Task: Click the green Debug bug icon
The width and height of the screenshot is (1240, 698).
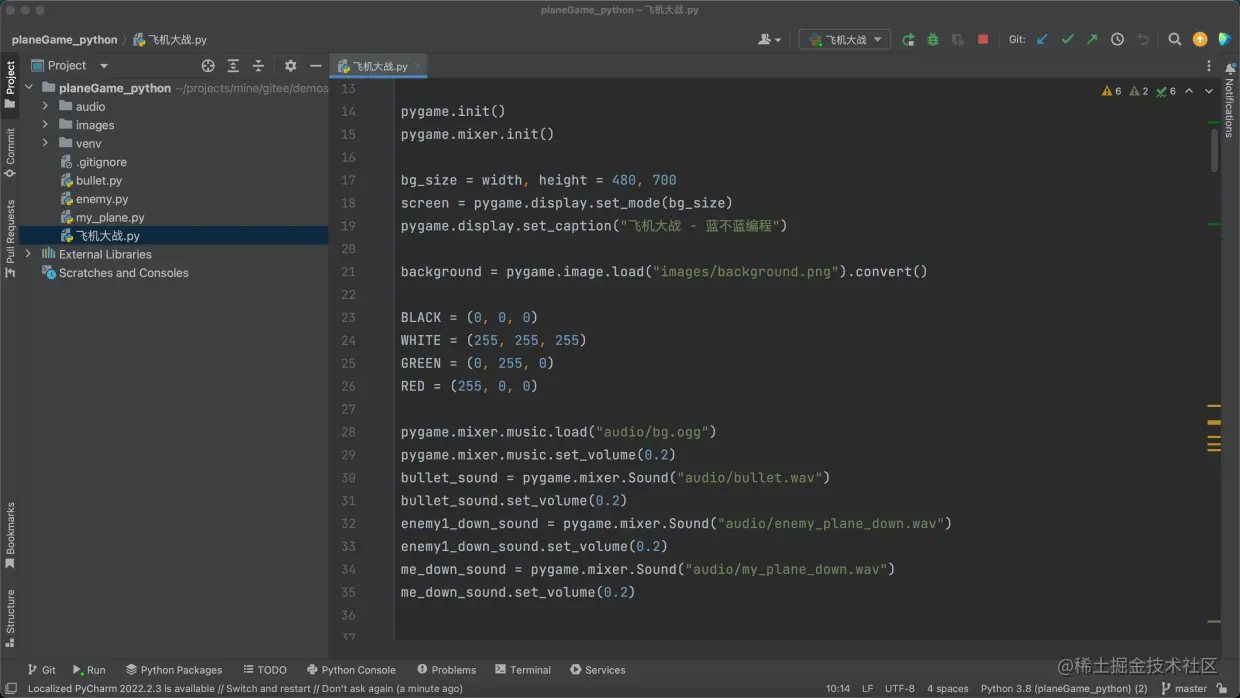Action: tap(933, 40)
